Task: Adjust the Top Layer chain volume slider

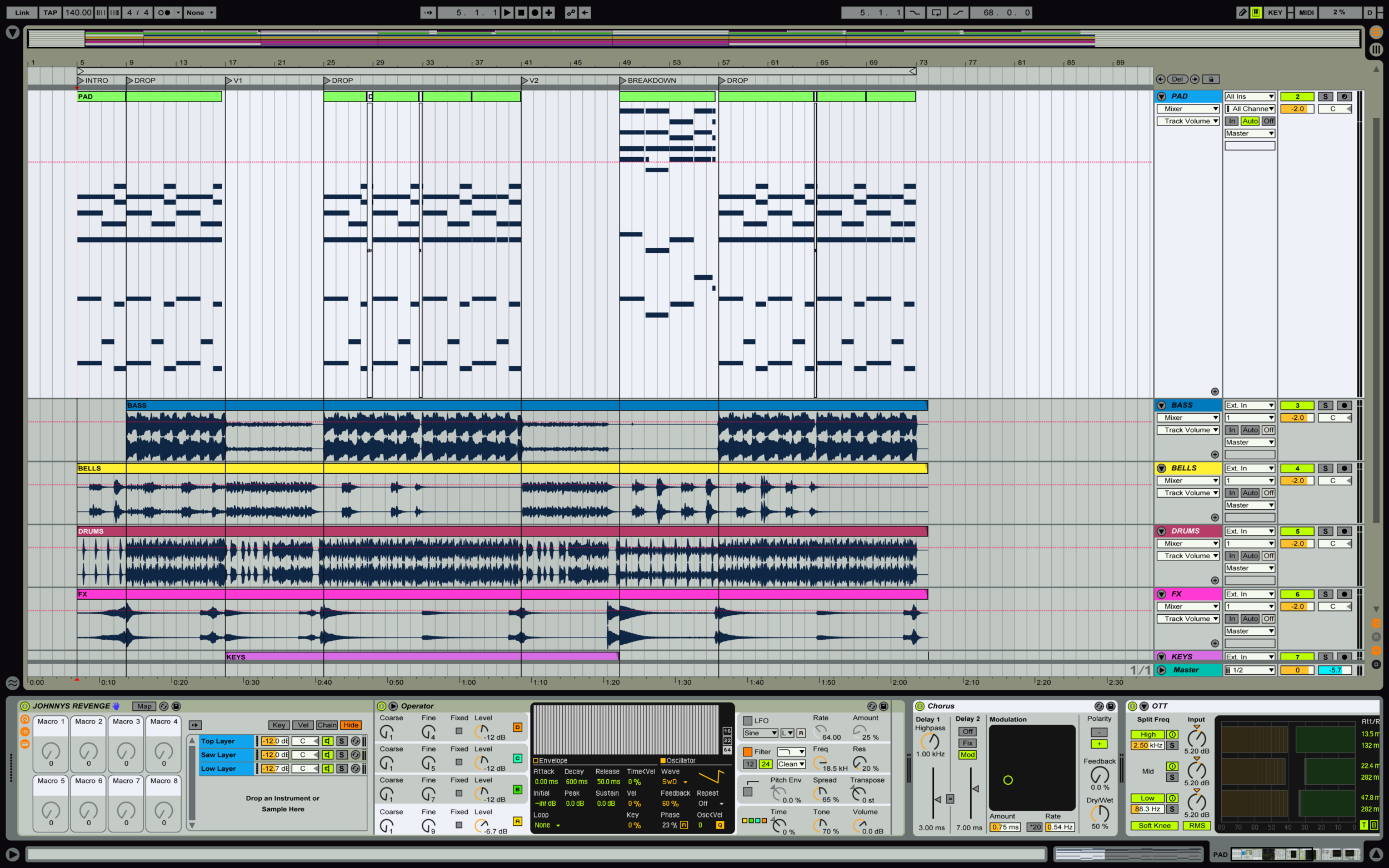Action: coord(275,741)
